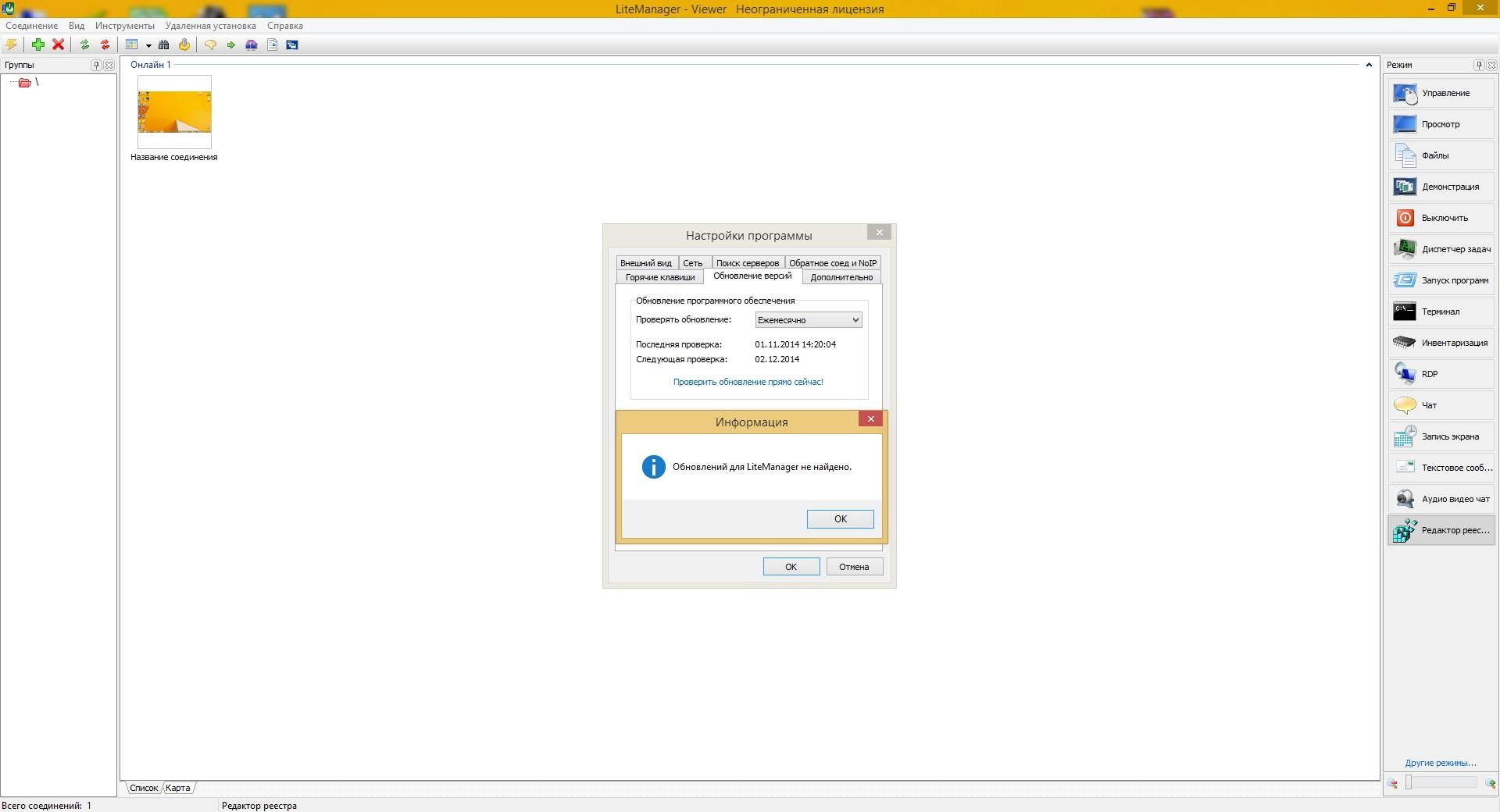Click the Проверить обновление прямо сейчас link
This screenshot has width=1500, height=812.
pyautogui.click(x=748, y=382)
